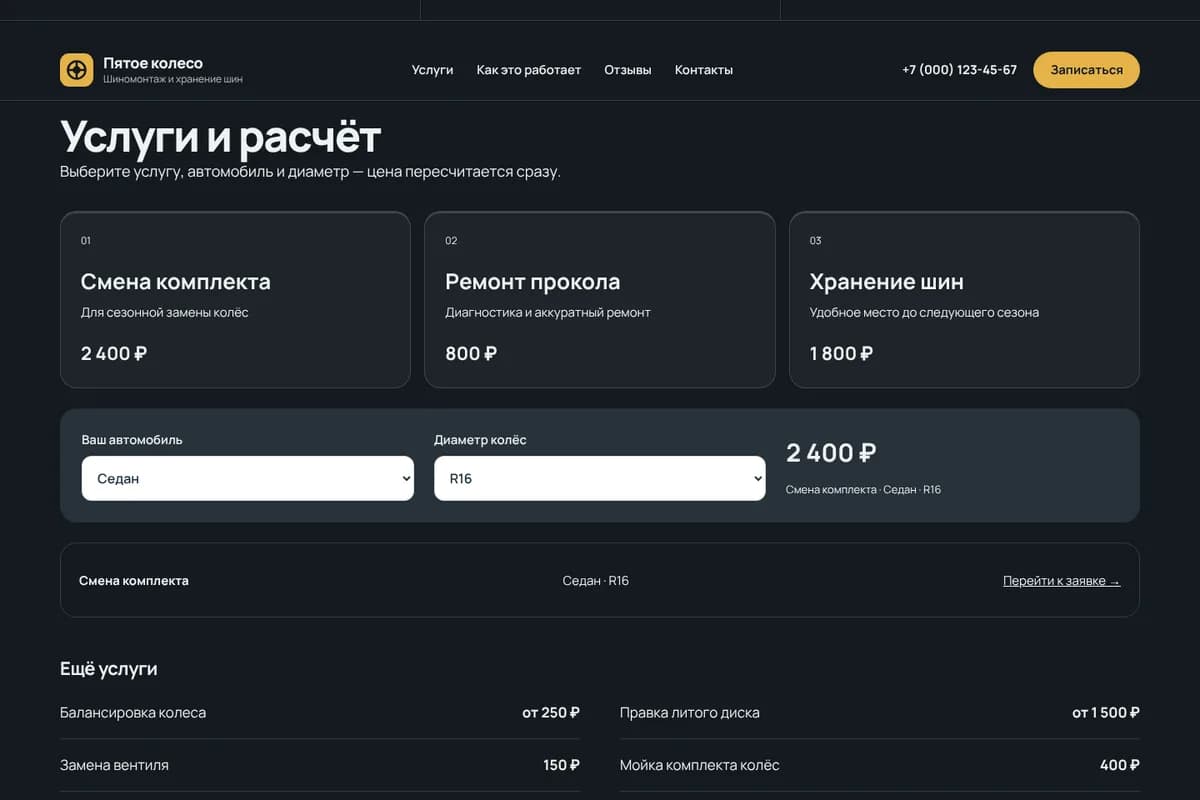Open the Контакты navigation link
Viewport: 1200px width, 800px height.
704,70
